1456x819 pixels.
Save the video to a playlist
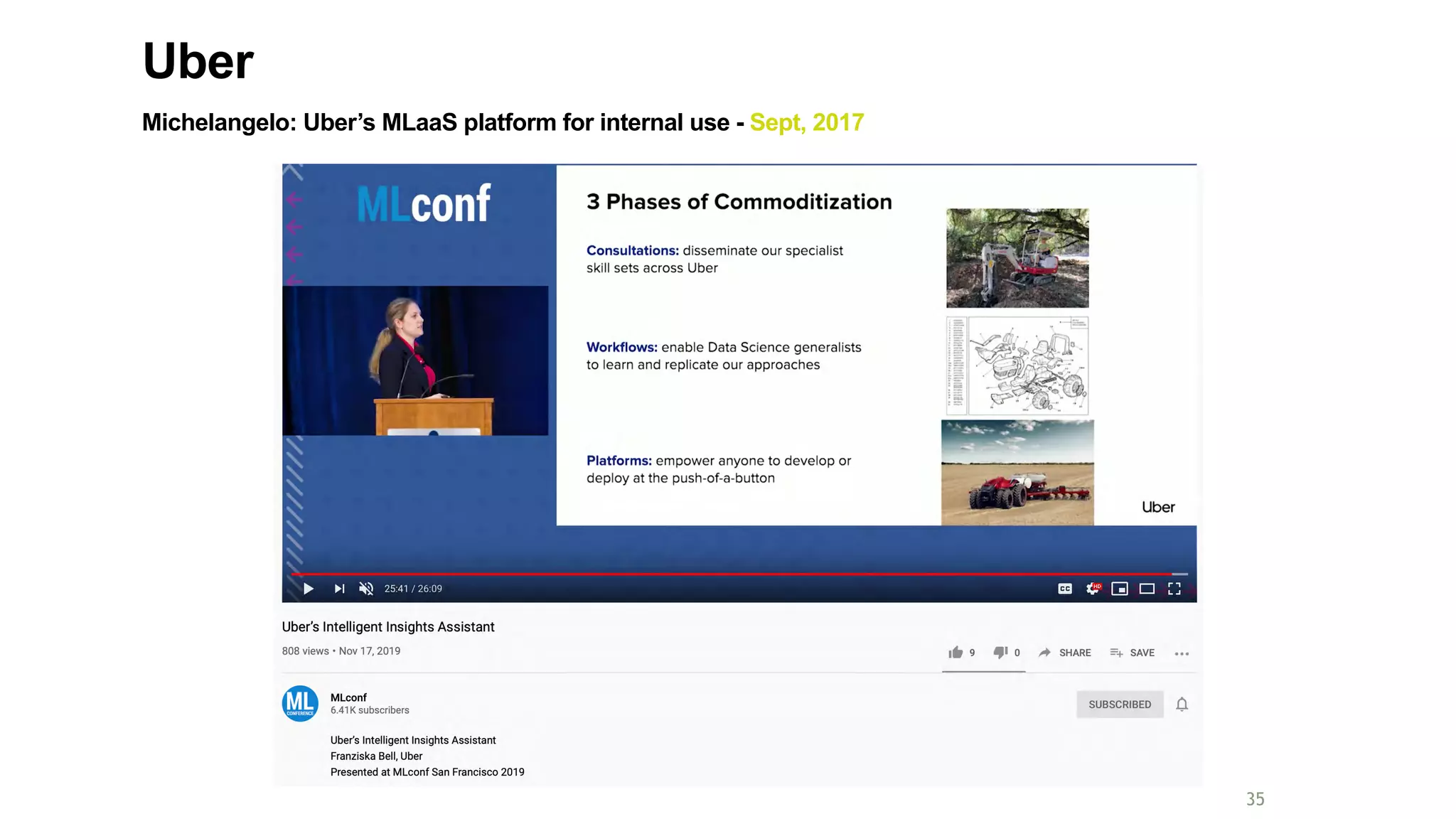tap(1132, 653)
